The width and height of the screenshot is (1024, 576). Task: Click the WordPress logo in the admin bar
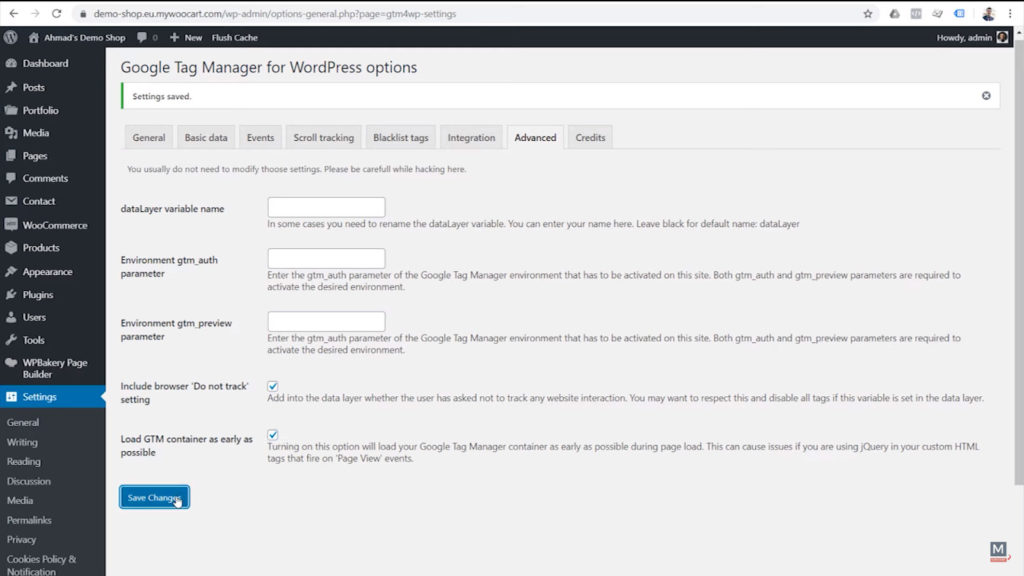pos(10,37)
